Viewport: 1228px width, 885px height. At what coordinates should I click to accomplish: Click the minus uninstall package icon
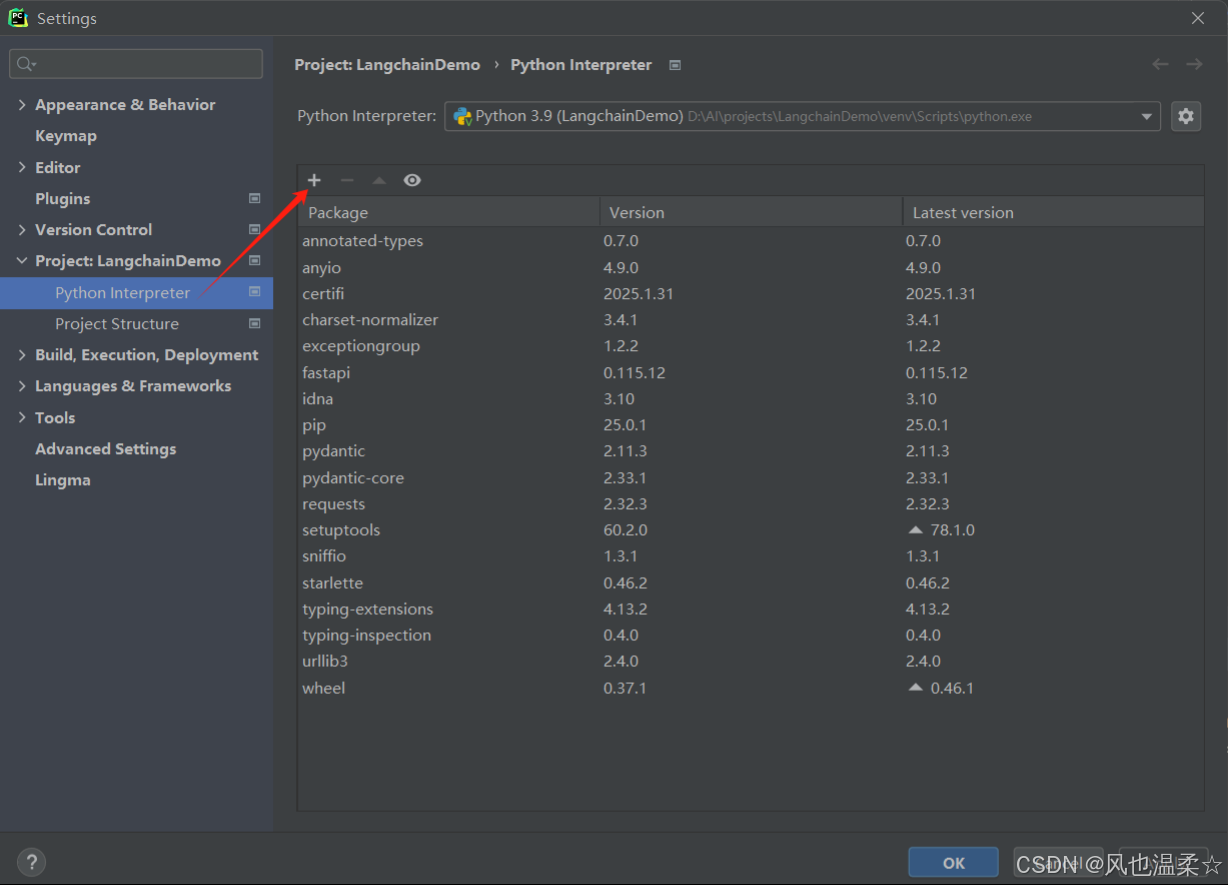347,180
